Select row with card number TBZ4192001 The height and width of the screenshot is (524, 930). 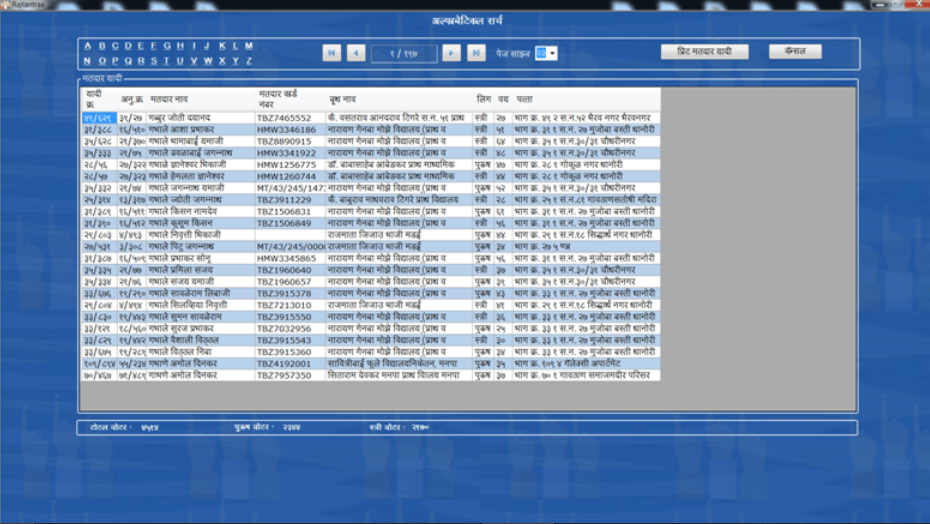click(x=284, y=364)
